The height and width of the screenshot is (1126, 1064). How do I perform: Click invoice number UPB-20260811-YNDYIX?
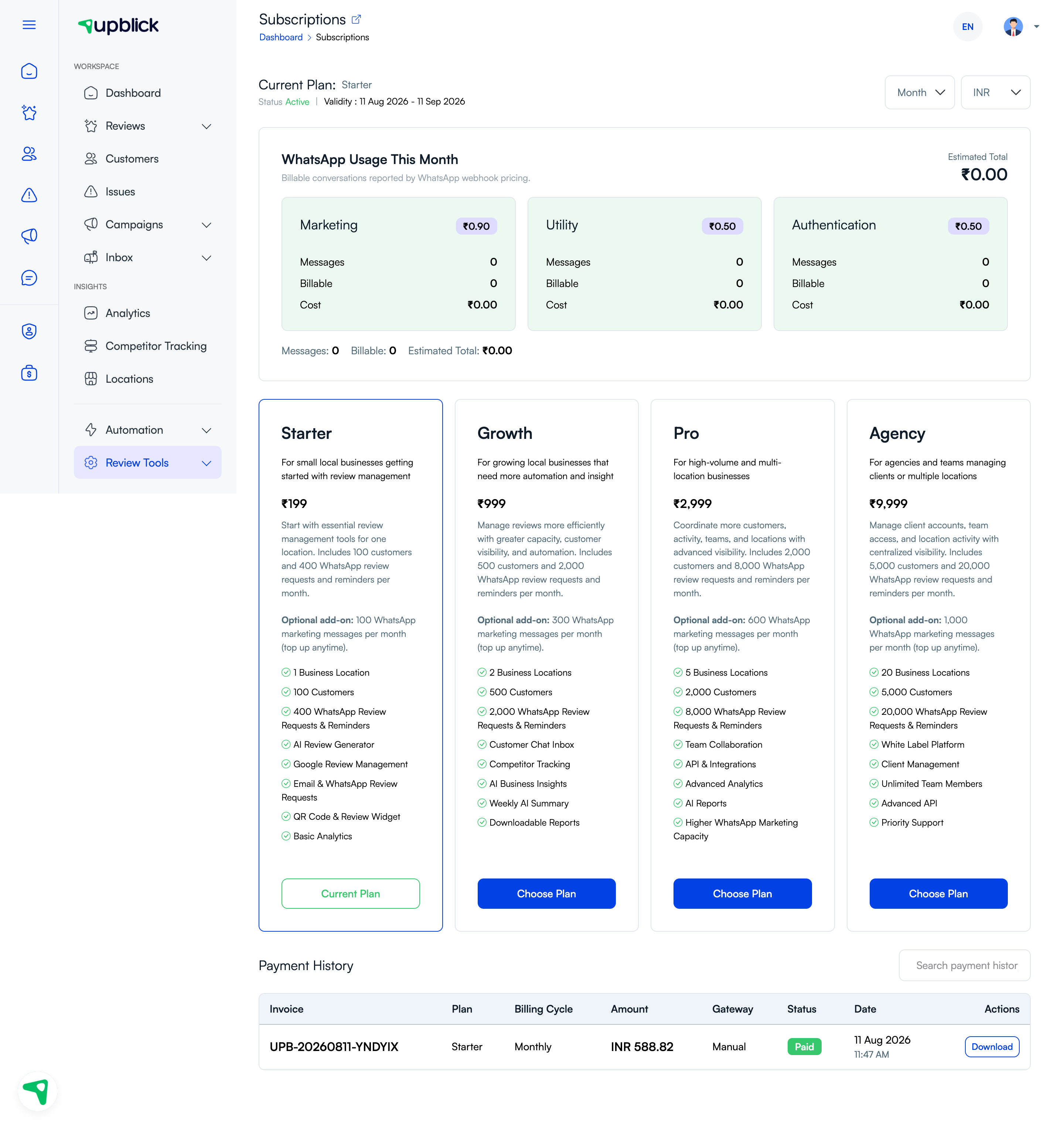coord(334,1047)
